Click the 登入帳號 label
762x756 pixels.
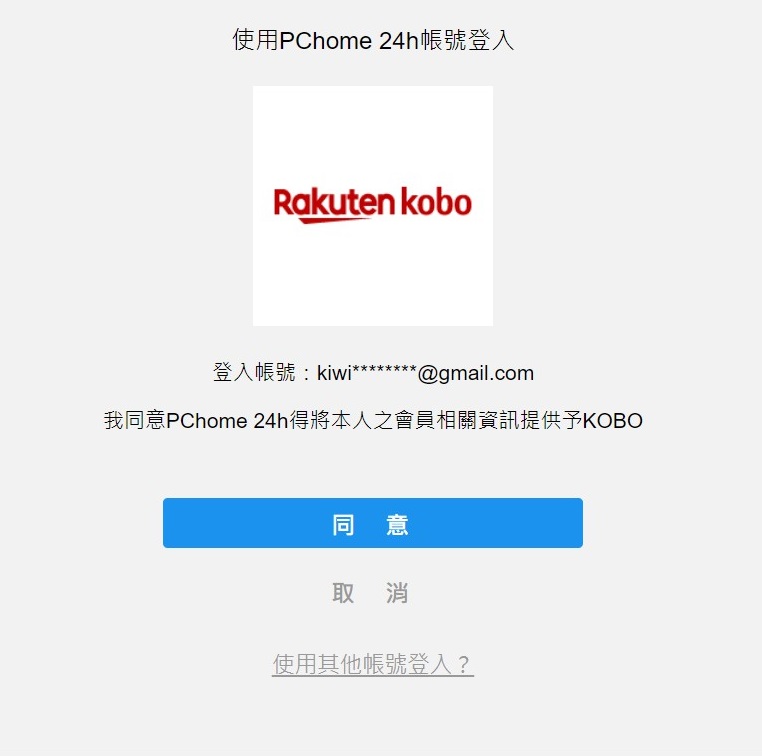[x=254, y=373]
